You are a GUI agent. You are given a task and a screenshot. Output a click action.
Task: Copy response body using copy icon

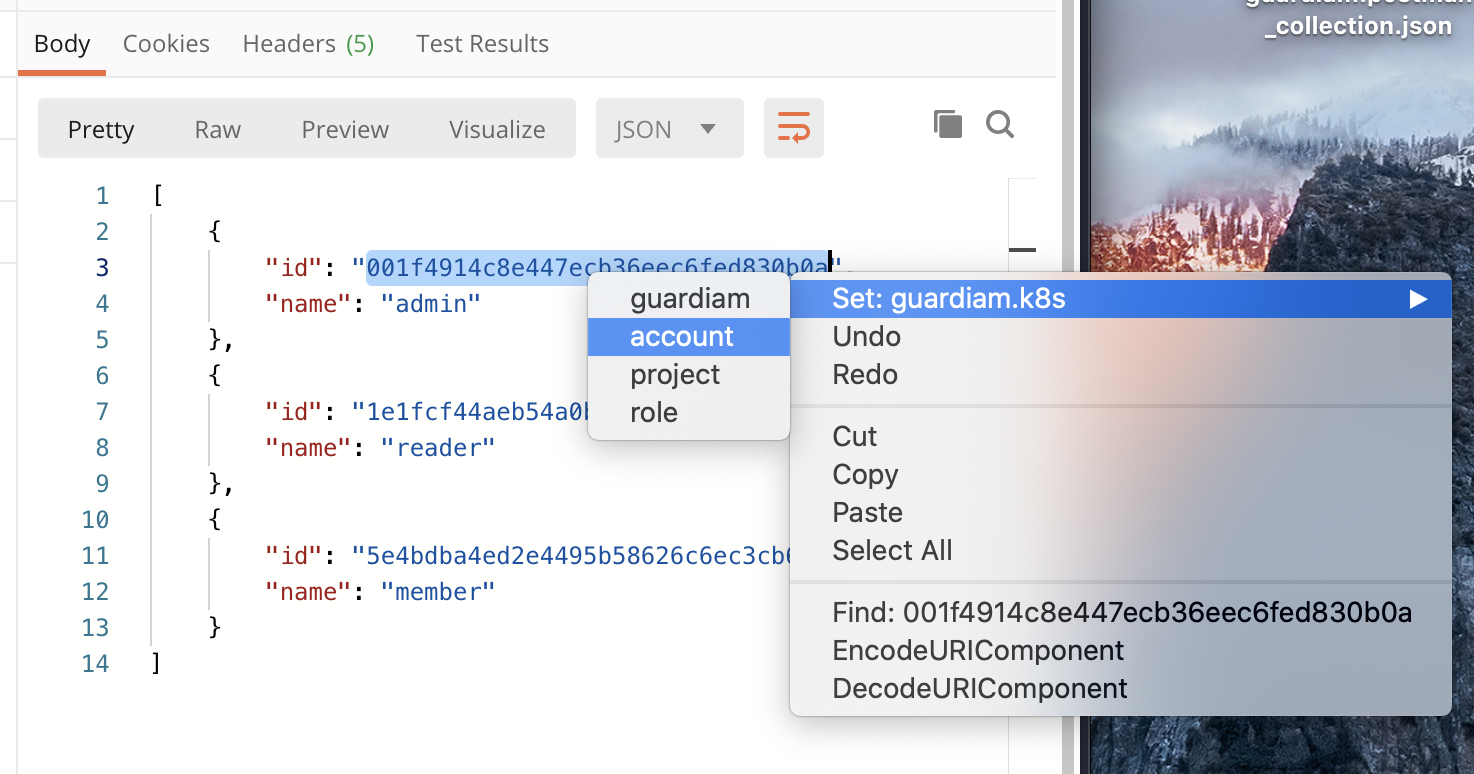point(947,124)
